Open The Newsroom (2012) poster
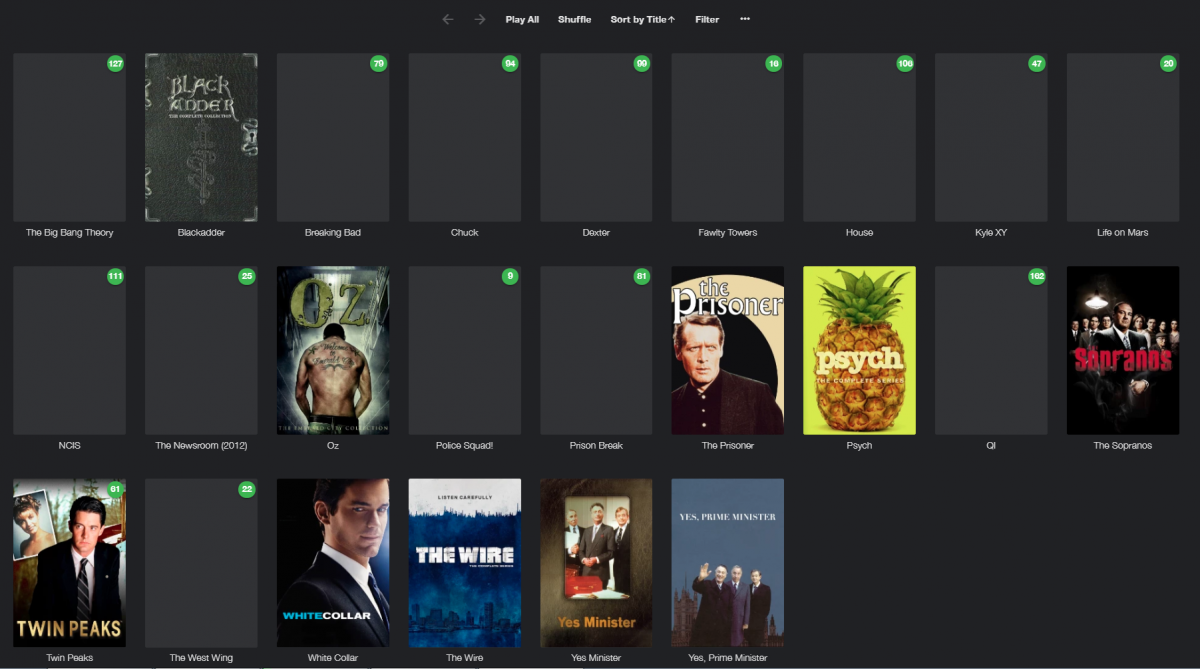This screenshot has height=669, width=1200. click(x=201, y=350)
